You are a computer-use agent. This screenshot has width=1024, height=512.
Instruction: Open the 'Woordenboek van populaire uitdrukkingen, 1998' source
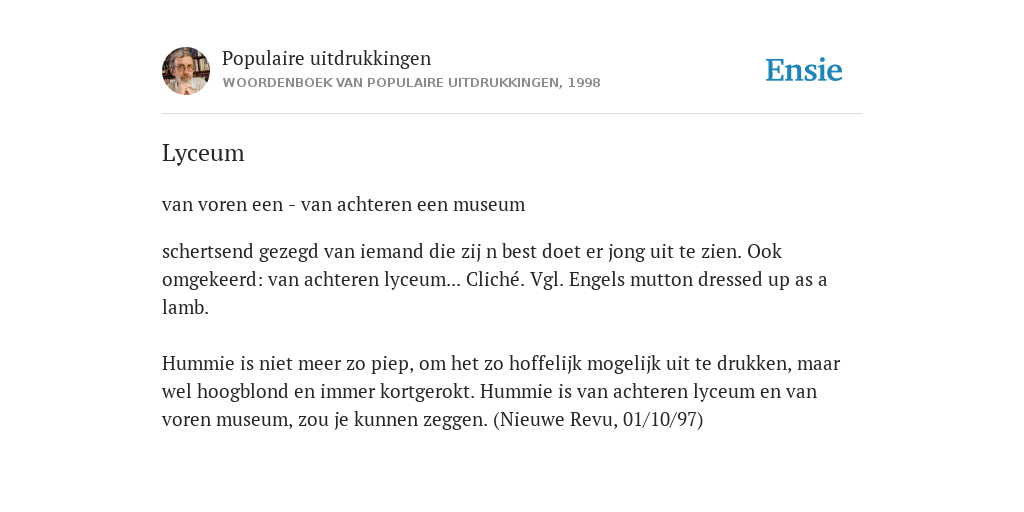click(411, 83)
